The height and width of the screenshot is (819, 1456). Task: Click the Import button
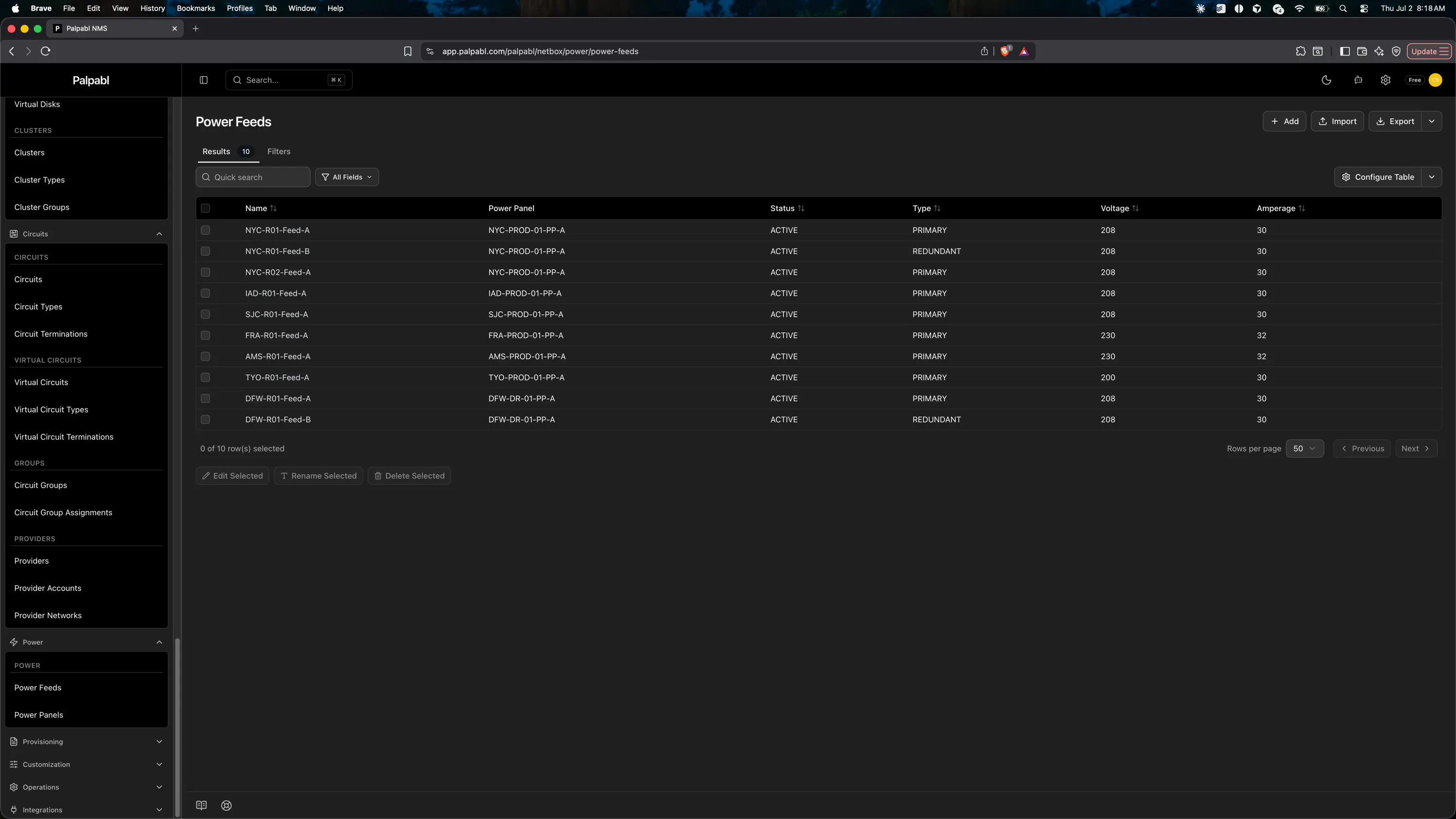click(x=1337, y=121)
